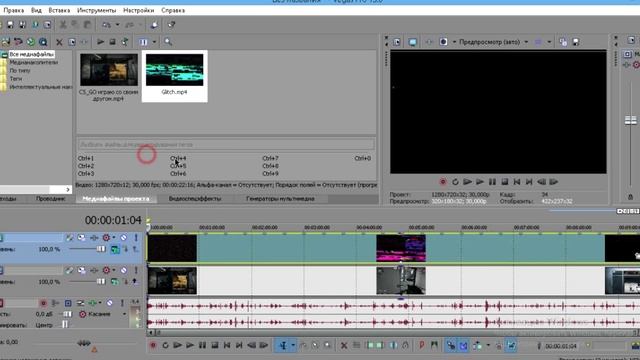Open the Вставка menu

(59, 10)
